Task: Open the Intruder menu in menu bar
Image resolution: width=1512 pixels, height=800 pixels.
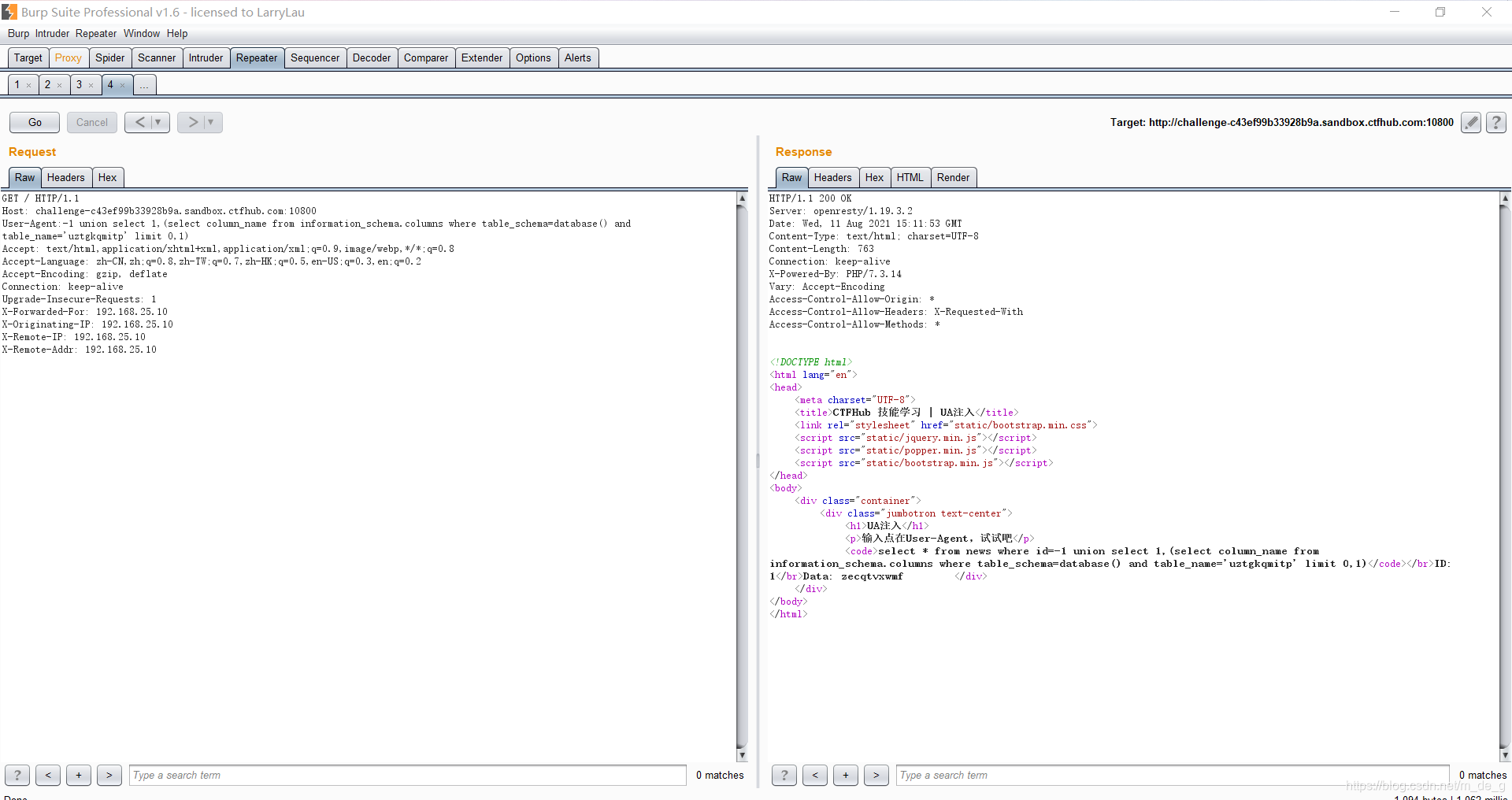Action: pos(52,33)
